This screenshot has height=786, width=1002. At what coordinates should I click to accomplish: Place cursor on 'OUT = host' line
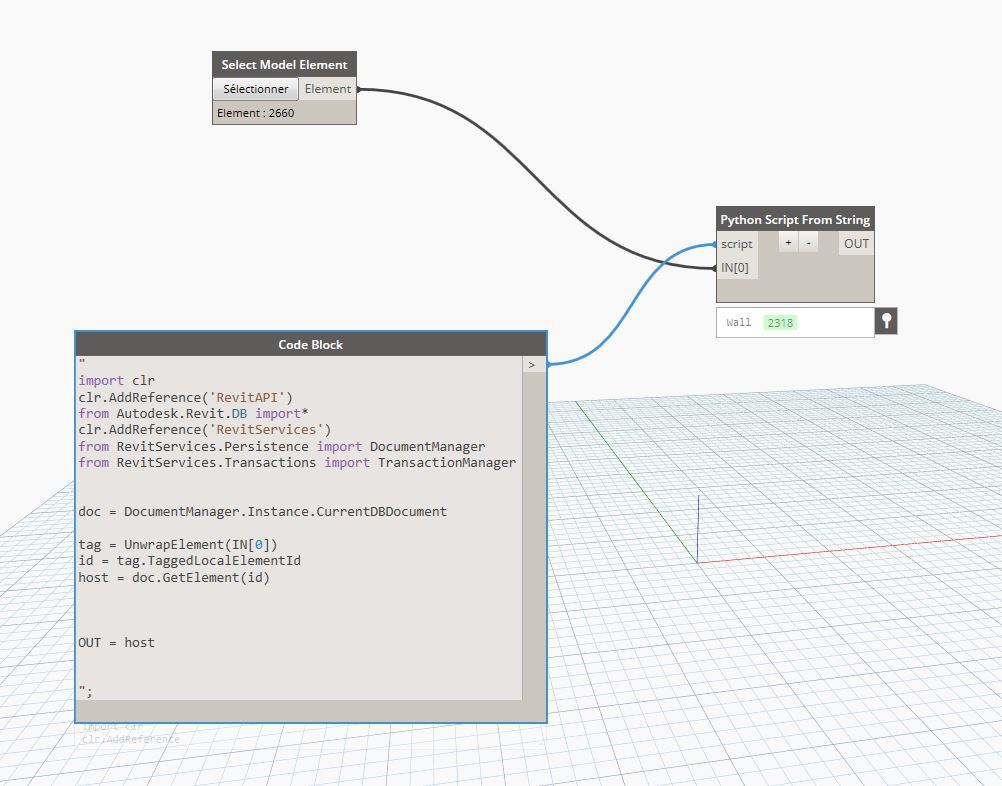pyautogui.click(x=117, y=642)
